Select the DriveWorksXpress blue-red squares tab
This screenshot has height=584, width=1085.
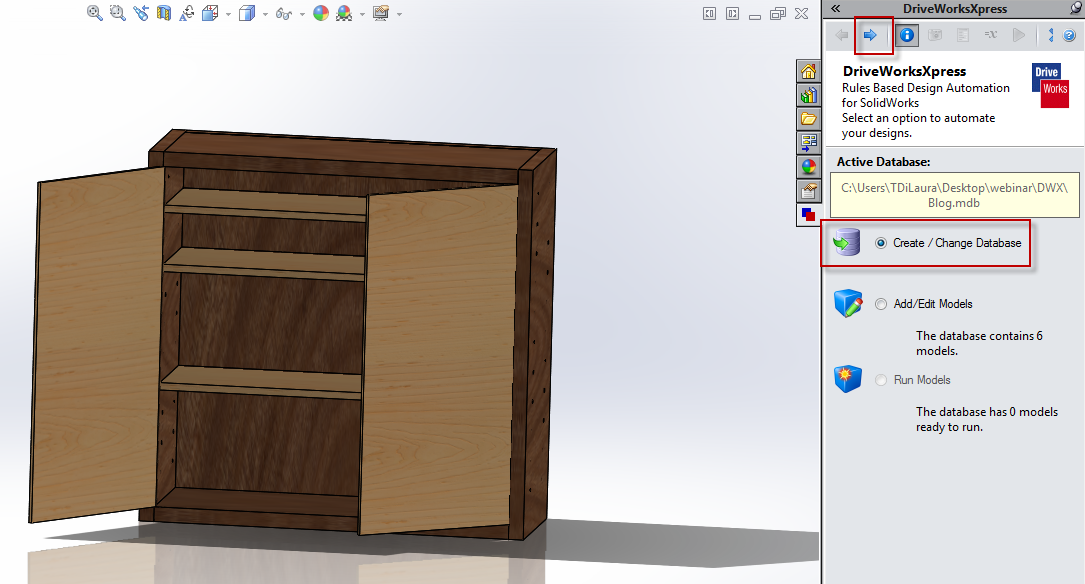tap(808, 214)
